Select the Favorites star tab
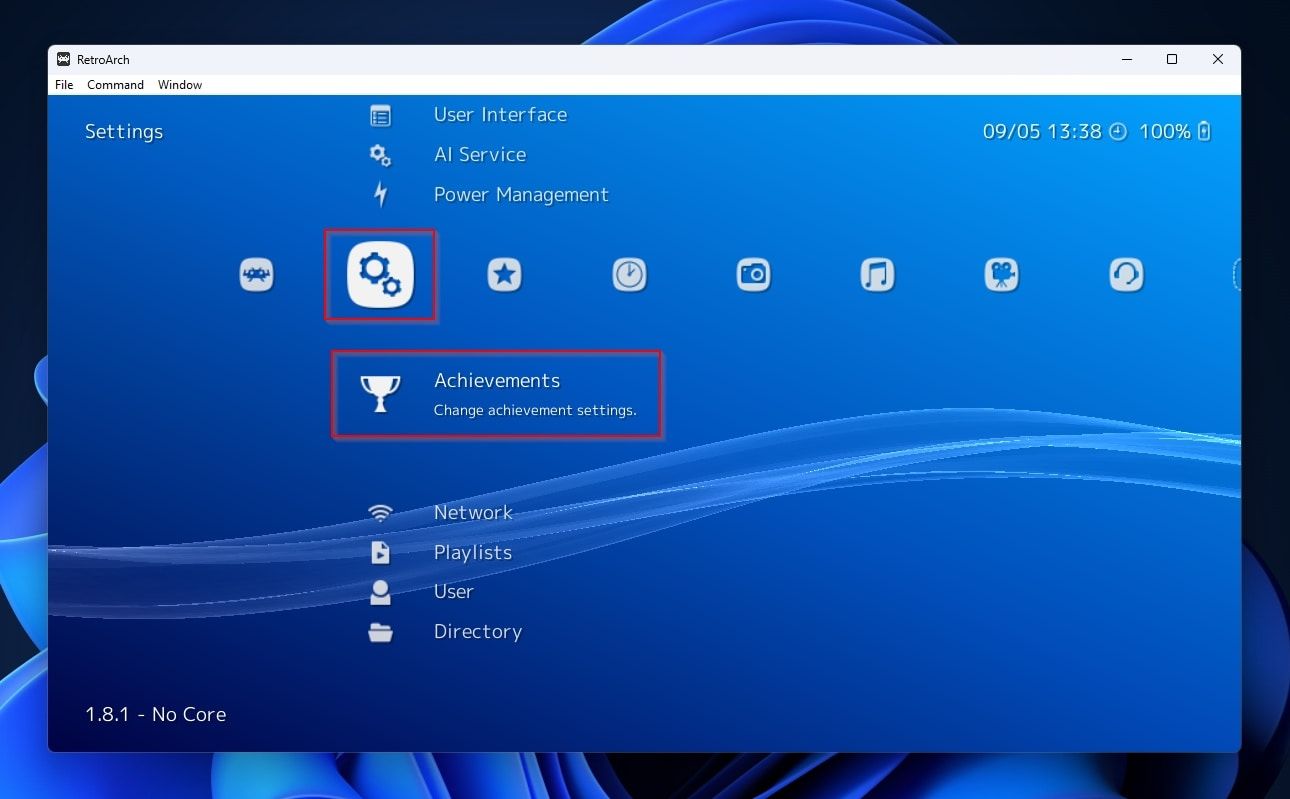The height and width of the screenshot is (799, 1290). click(504, 274)
